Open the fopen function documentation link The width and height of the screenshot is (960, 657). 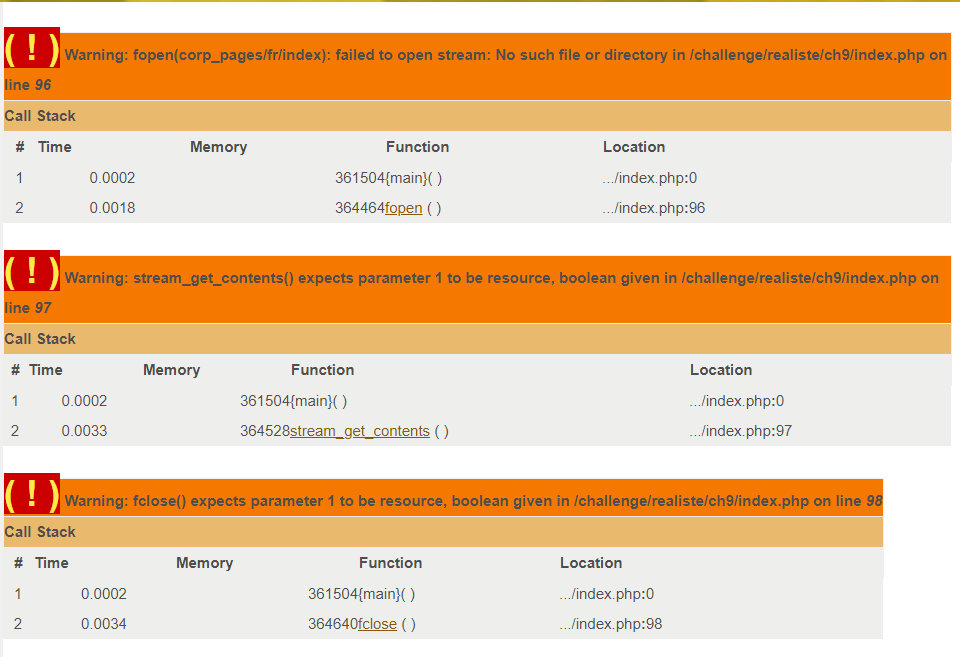(x=403, y=208)
